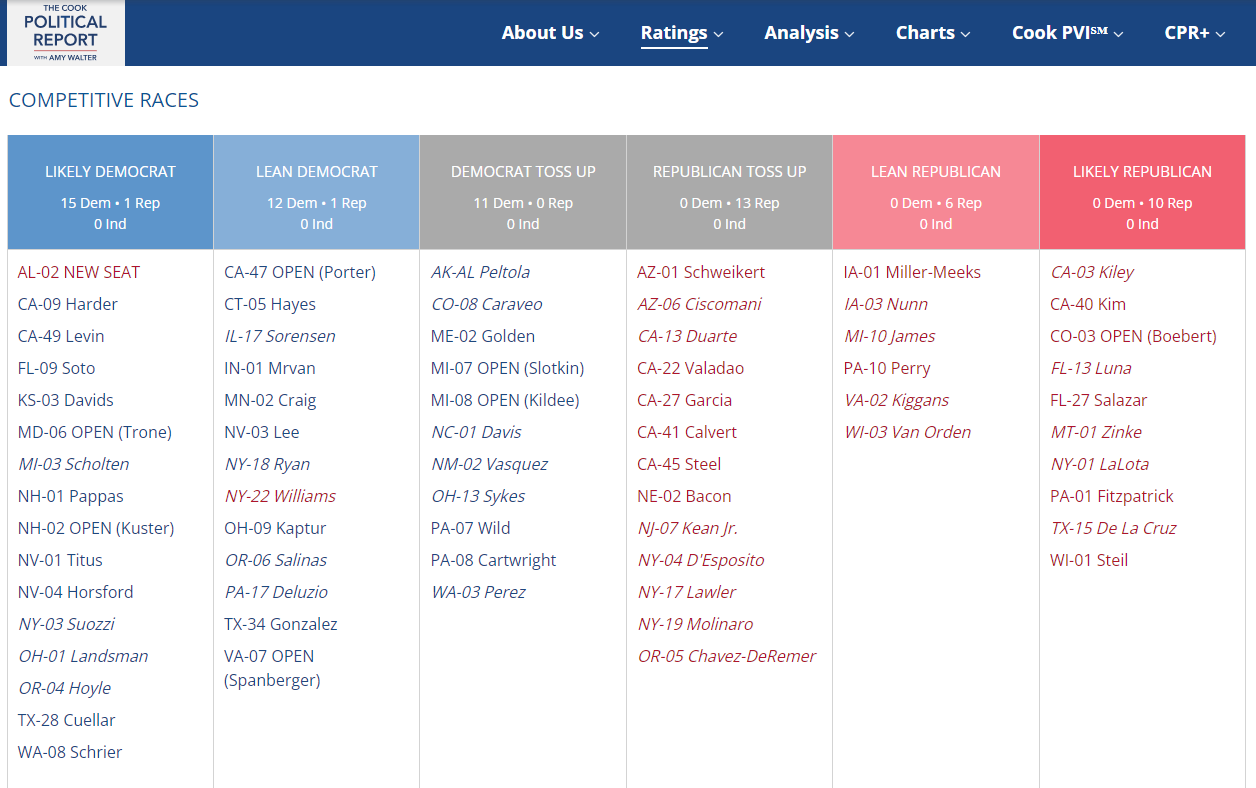Open the CA-47 OPEN (Porter) race
This screenshot has height=788, width=1256.
[x=300, y=272]
